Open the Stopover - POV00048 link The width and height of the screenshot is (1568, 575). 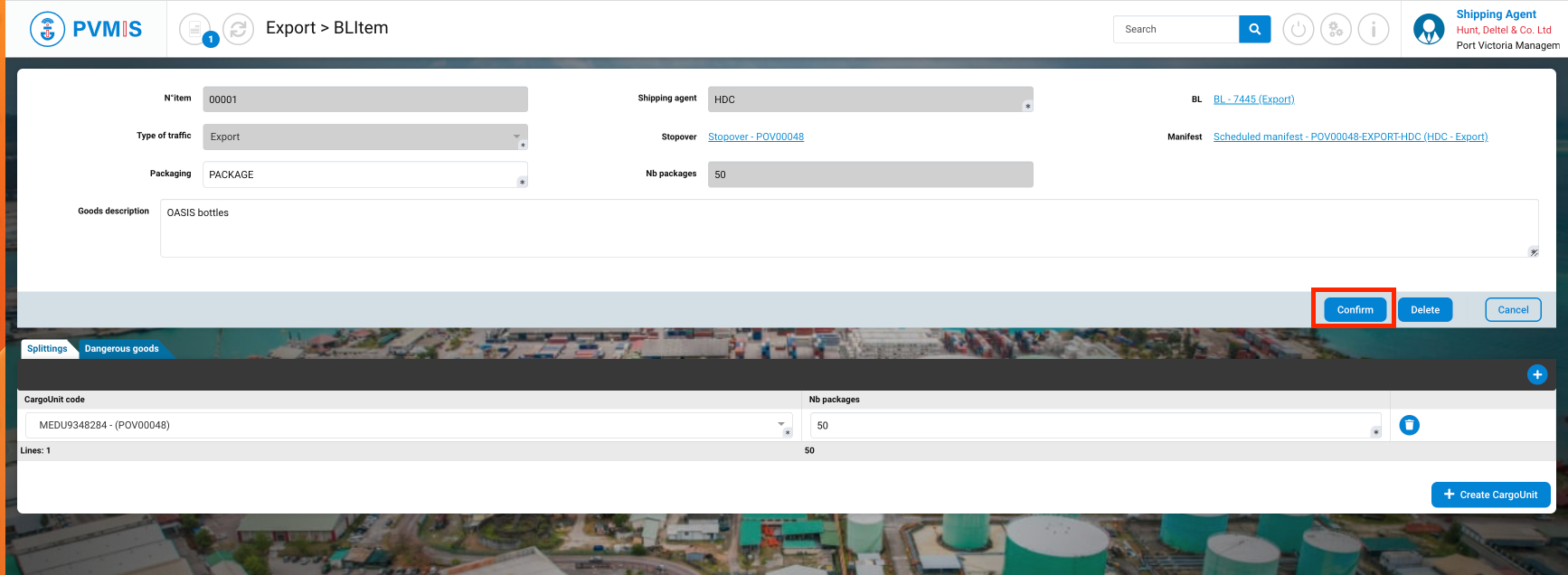tap(755, 137)
